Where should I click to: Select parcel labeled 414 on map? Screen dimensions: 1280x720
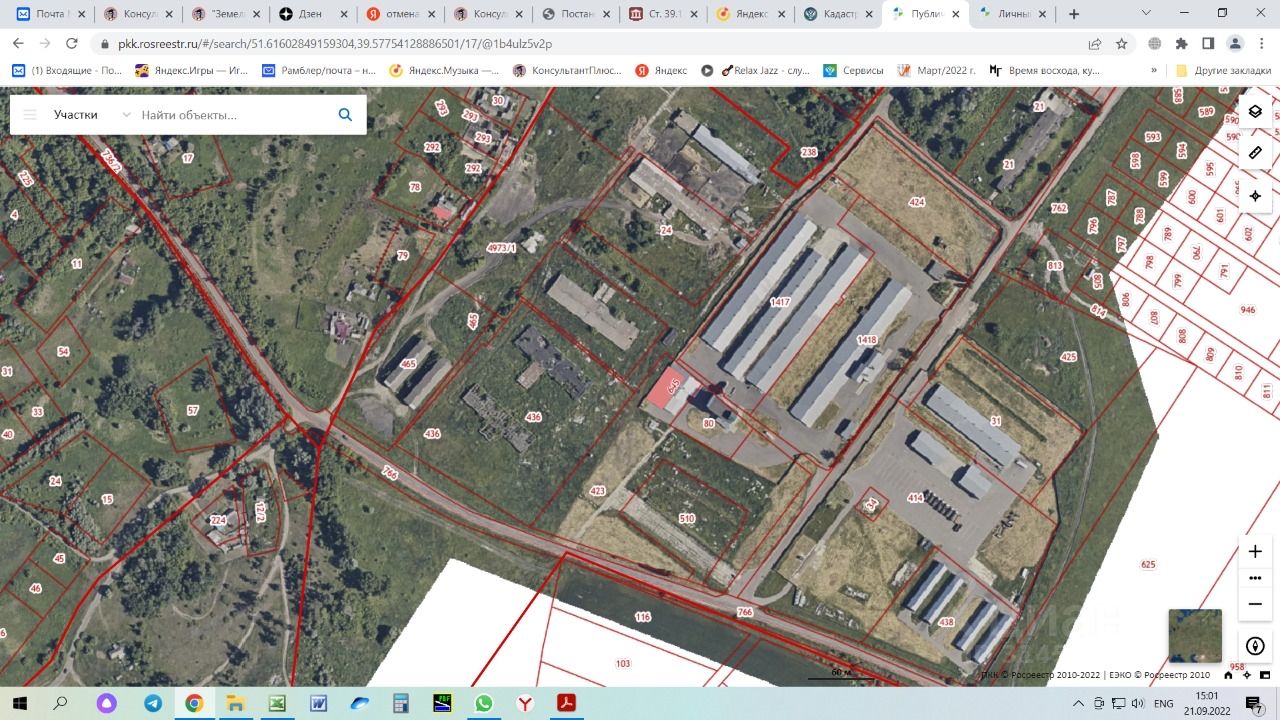point(914,497)
